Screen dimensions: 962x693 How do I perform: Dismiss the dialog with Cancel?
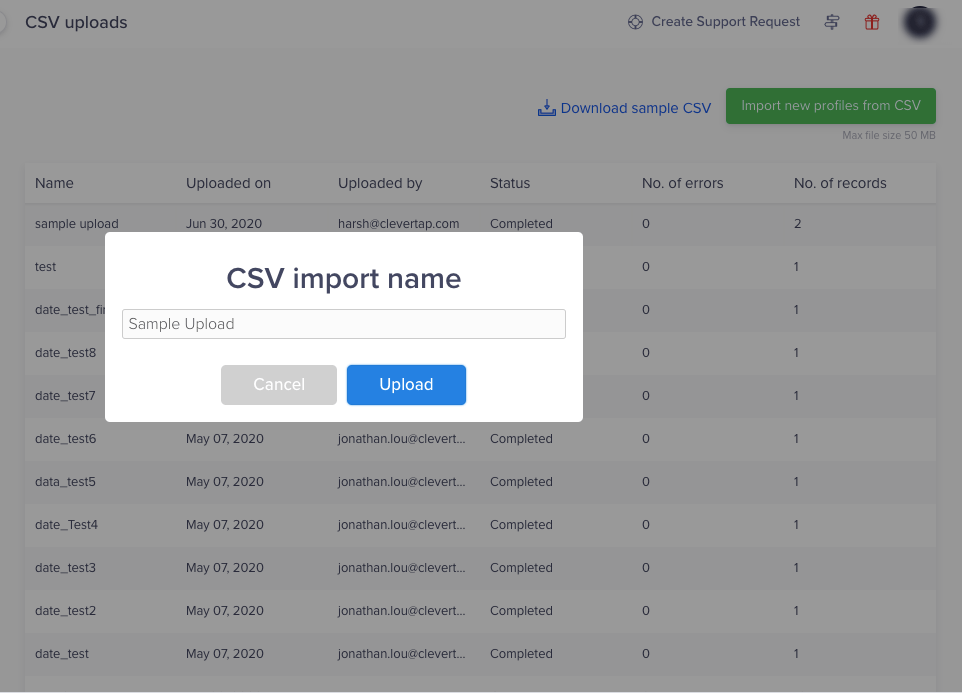coord(279,384)
